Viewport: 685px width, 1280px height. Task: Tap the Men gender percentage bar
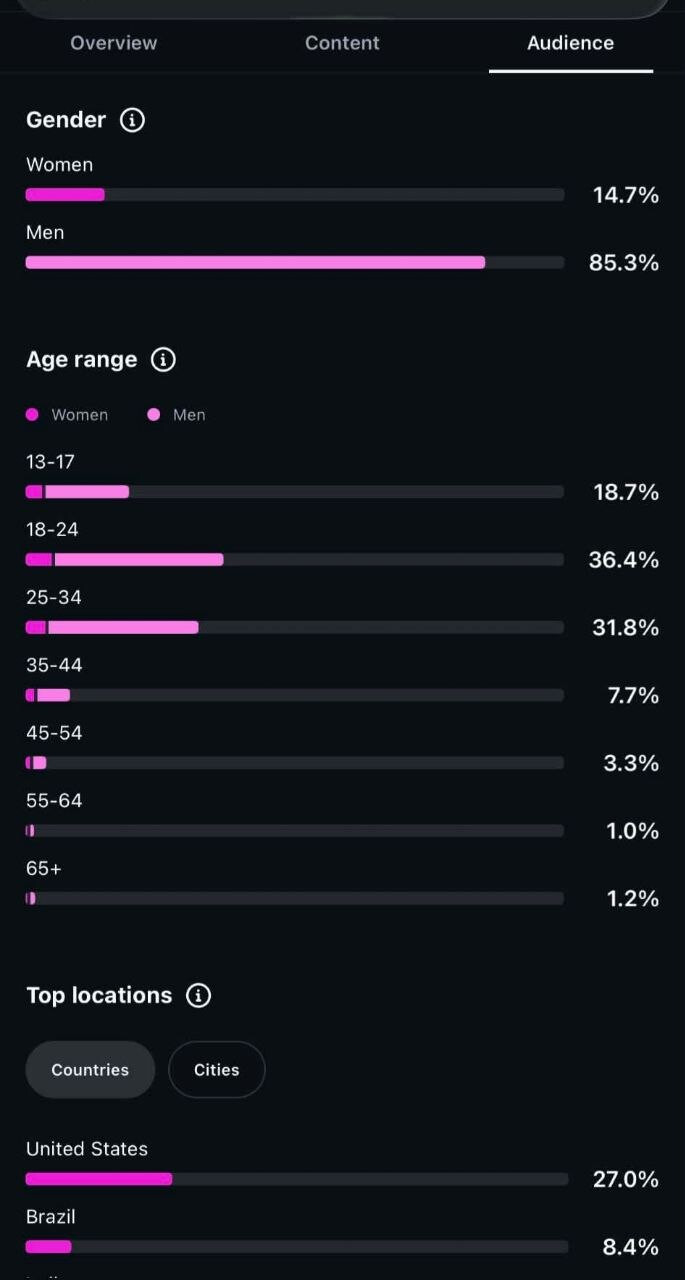tap(295, 263)
